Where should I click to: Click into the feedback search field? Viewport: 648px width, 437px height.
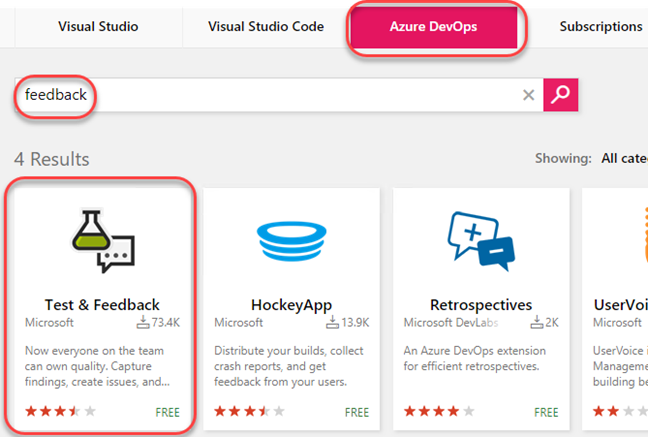pos(279,95)
